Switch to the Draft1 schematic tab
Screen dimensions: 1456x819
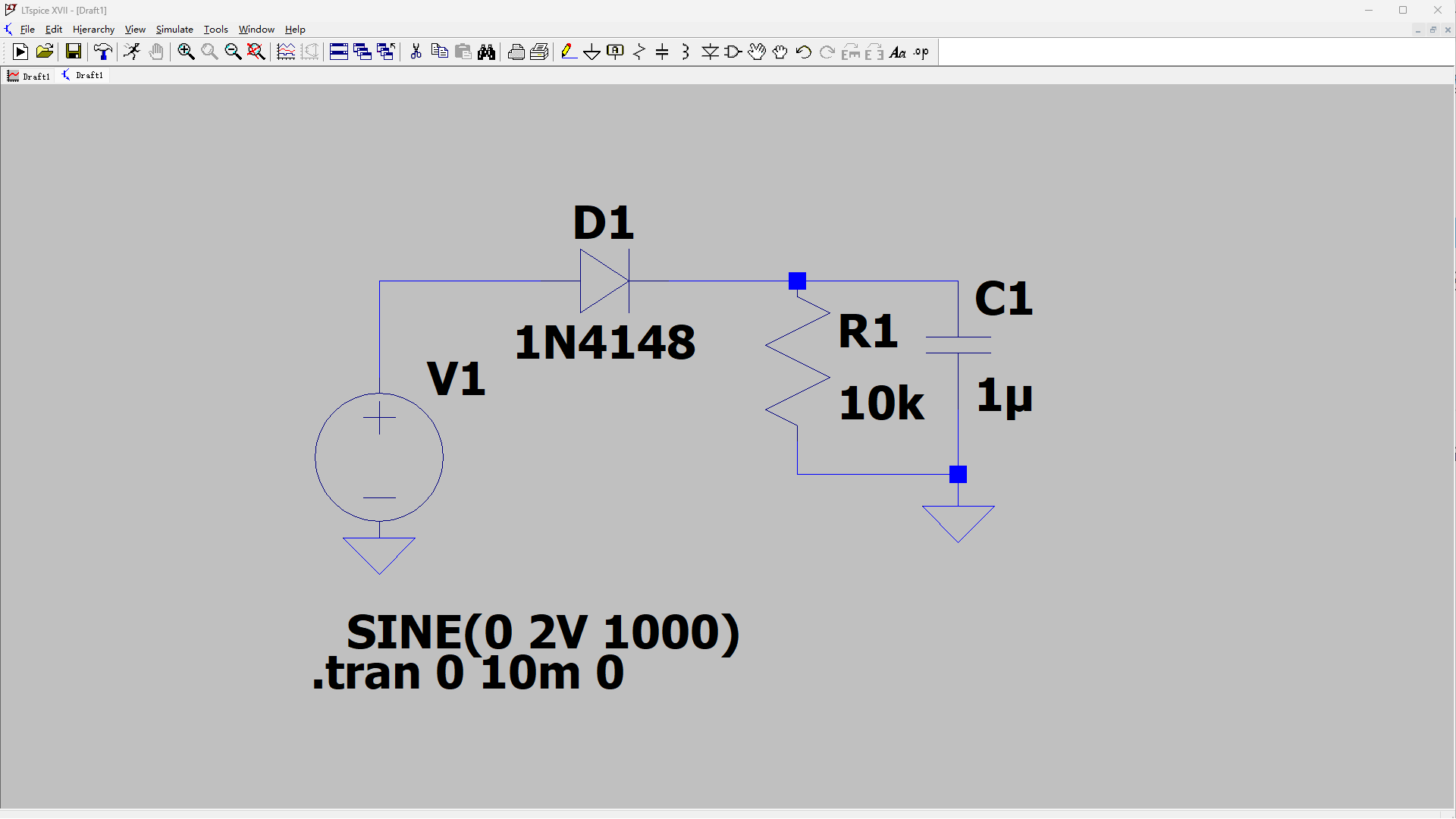(x=83, y=76)
